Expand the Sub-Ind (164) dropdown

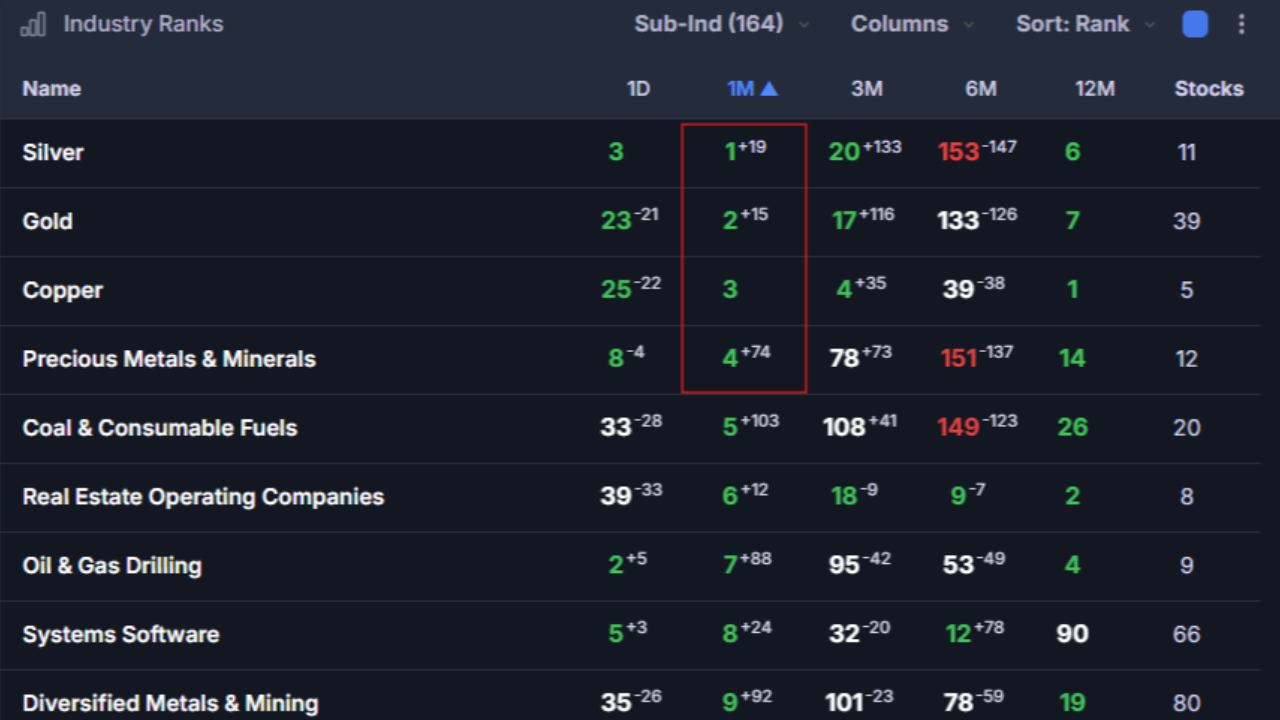click(722, 24)
